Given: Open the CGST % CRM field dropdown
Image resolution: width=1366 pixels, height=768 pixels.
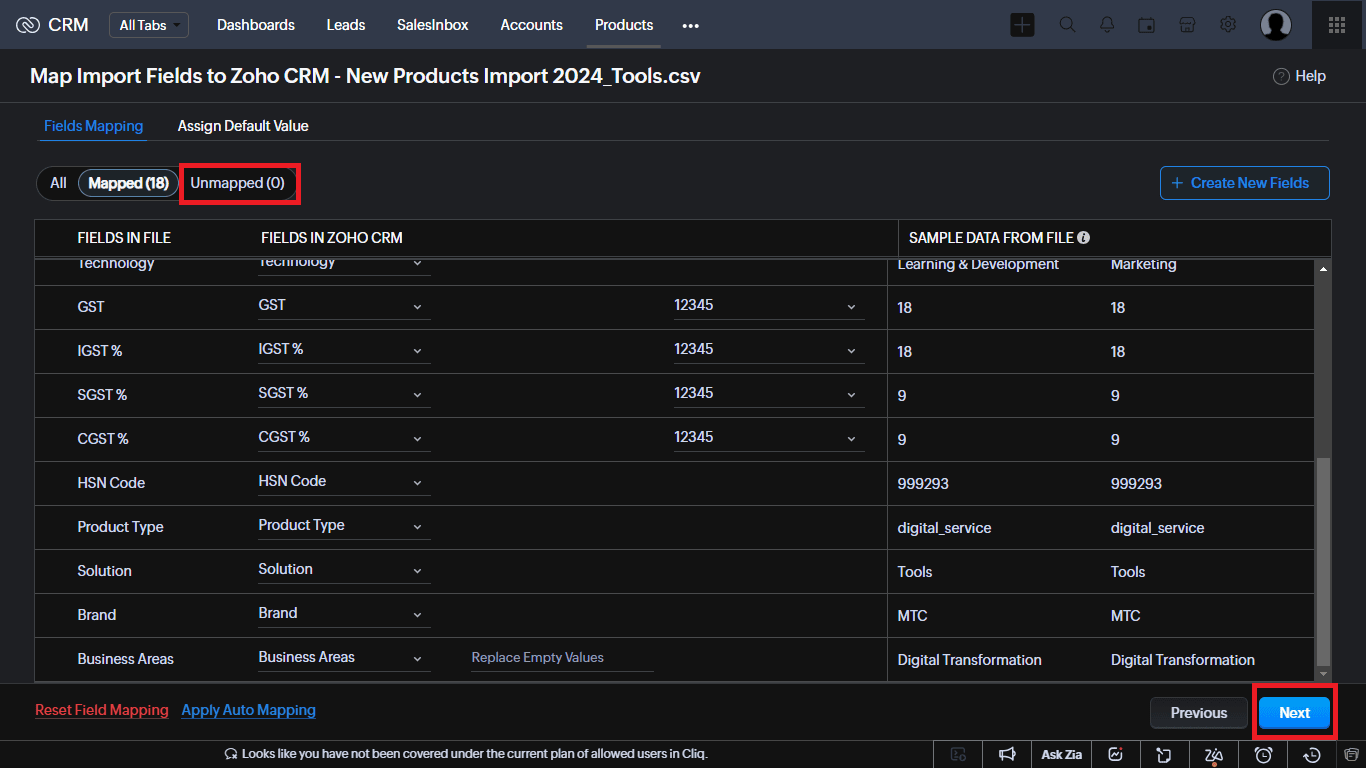Looking at the screenshot, I should click(344, 438).
